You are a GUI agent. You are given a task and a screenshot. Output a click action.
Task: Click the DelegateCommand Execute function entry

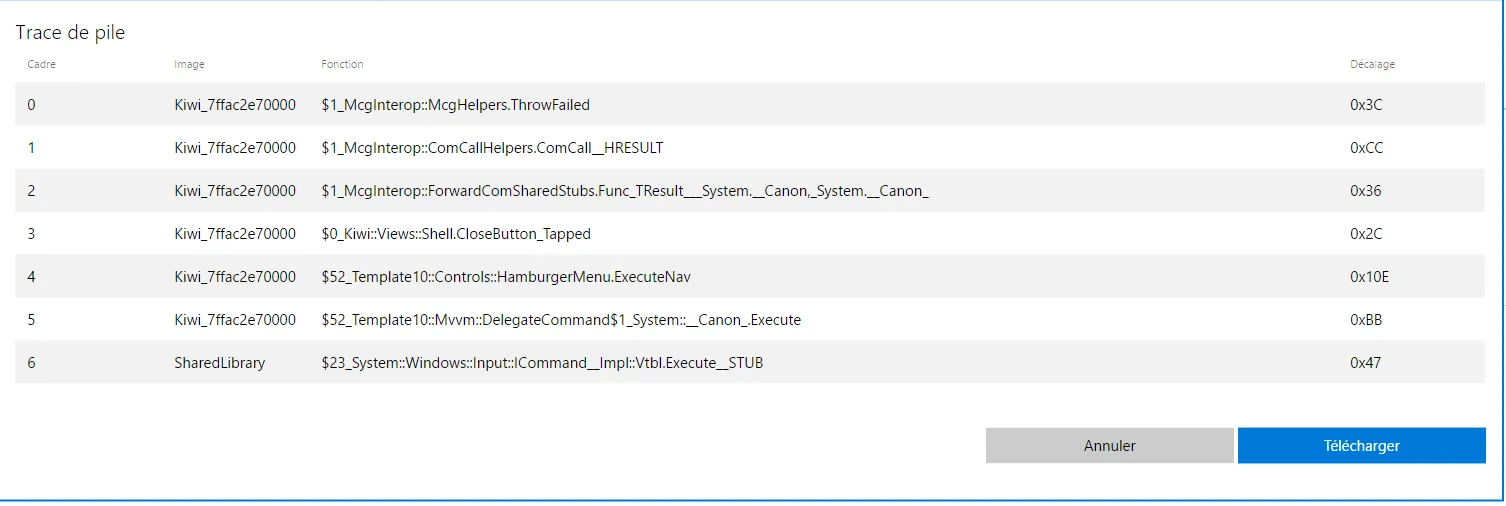click(x=561, y=320)
